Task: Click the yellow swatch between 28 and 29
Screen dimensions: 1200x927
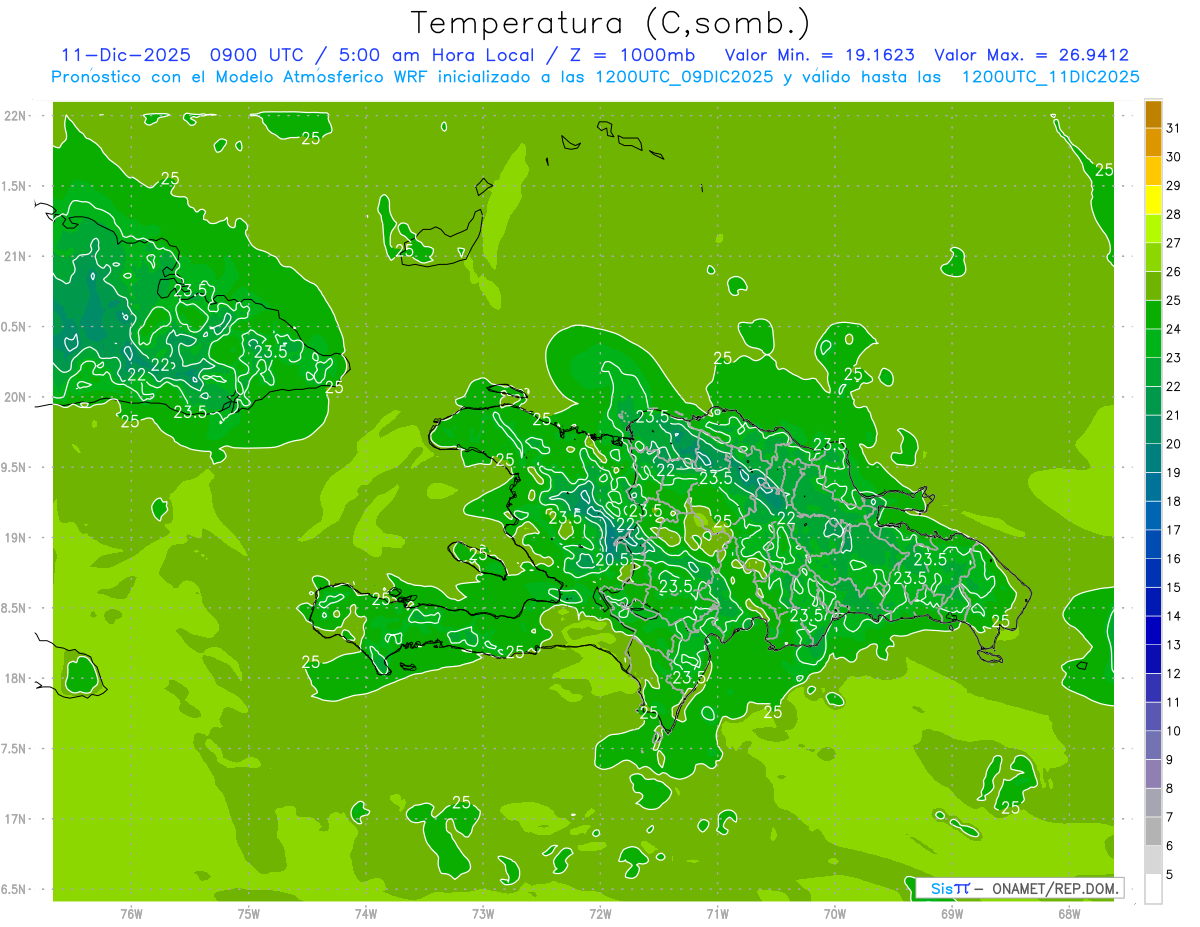Action: tap(1153, 200)
